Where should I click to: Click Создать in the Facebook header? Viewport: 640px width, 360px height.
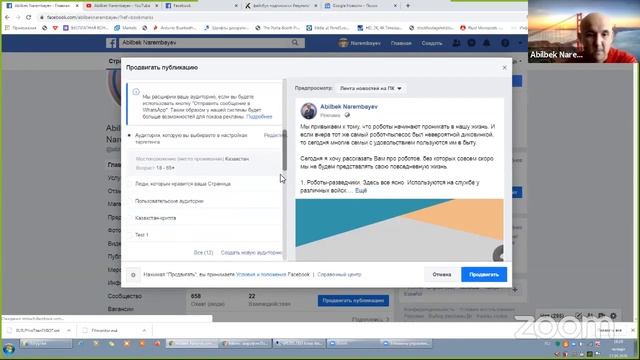[432, 43]
